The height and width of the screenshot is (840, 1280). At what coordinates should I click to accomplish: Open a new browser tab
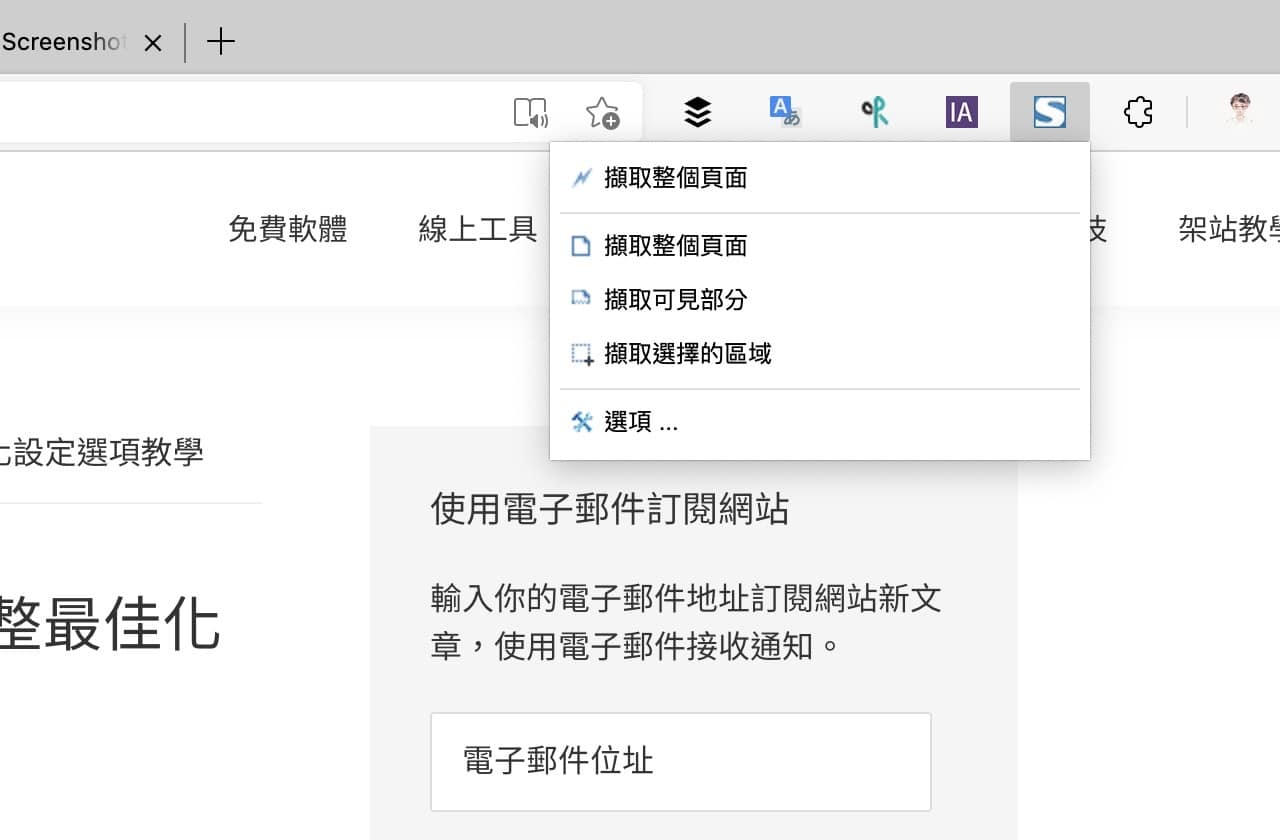pyautogui.click(x=221, y=42)
